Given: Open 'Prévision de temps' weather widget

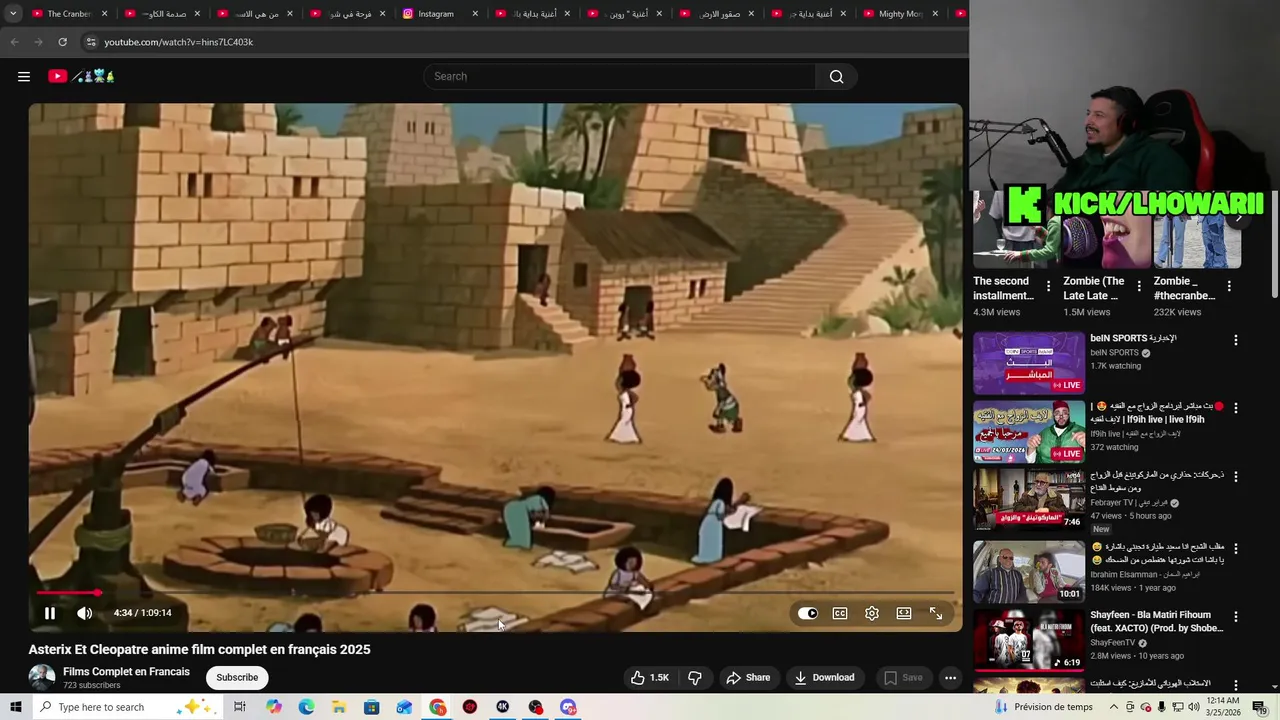Looking at the screenshot, I should [1044, 707].
